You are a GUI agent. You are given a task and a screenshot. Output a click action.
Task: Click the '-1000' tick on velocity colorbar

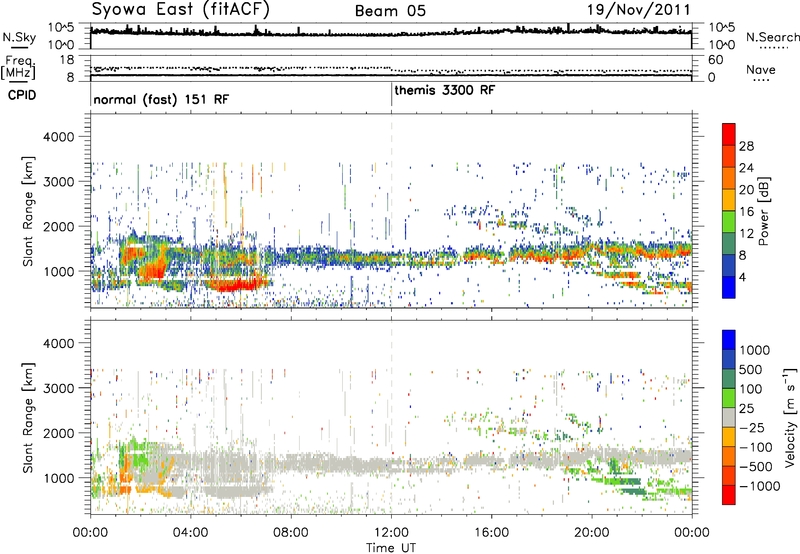(760, 486)
